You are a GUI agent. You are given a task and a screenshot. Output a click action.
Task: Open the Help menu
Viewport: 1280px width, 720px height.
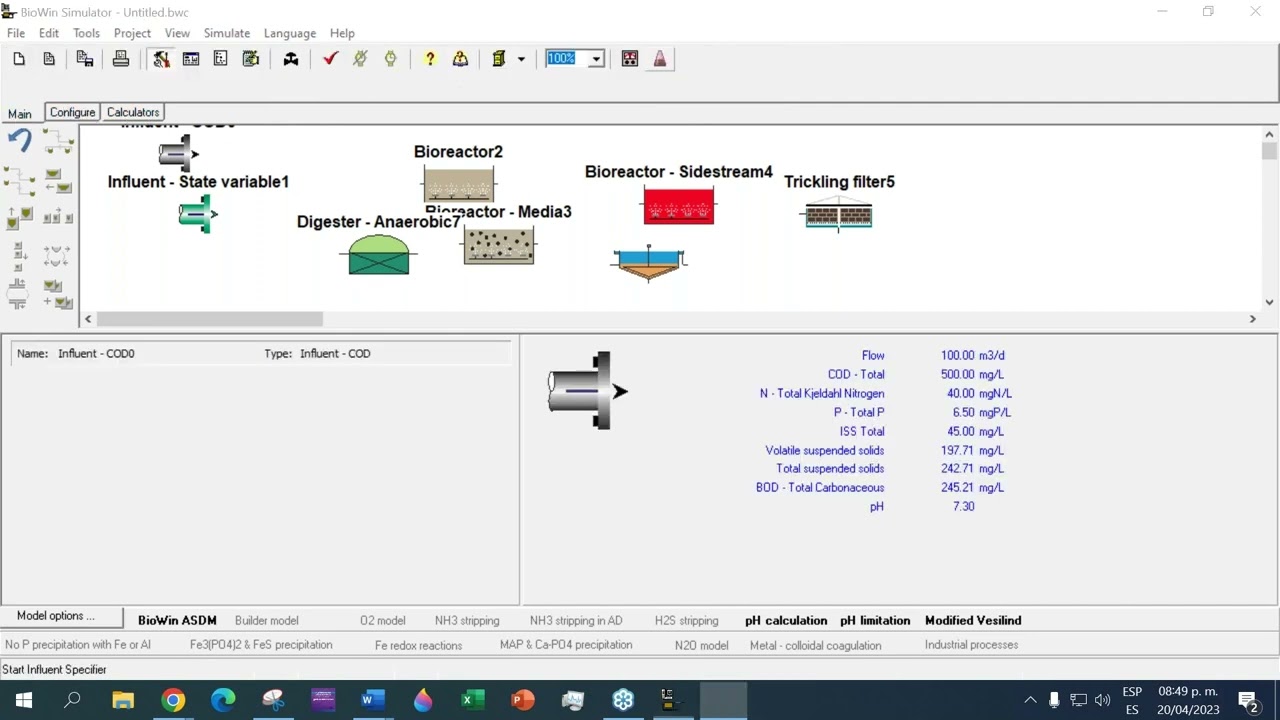pyautogui.click(x=342, y=33)
